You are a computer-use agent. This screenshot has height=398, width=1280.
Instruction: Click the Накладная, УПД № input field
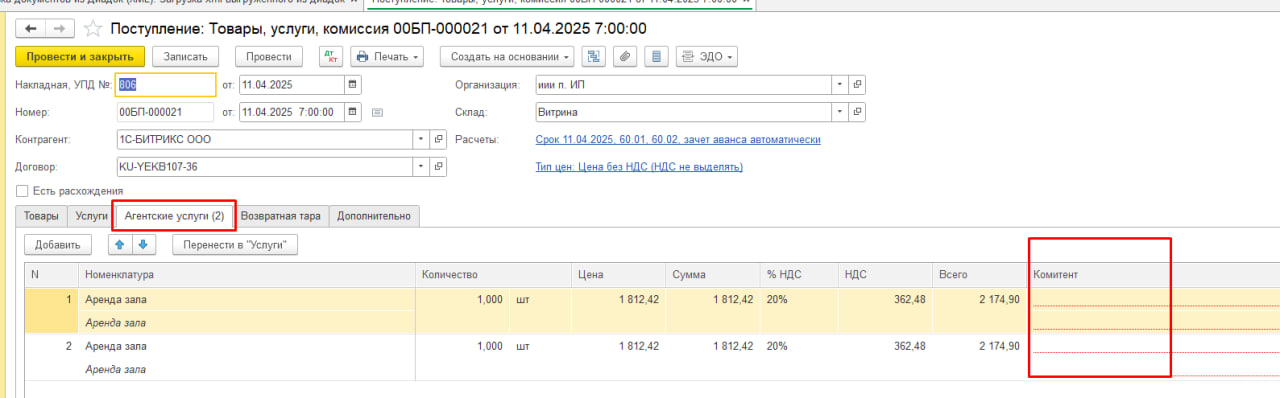coord(165,85)
